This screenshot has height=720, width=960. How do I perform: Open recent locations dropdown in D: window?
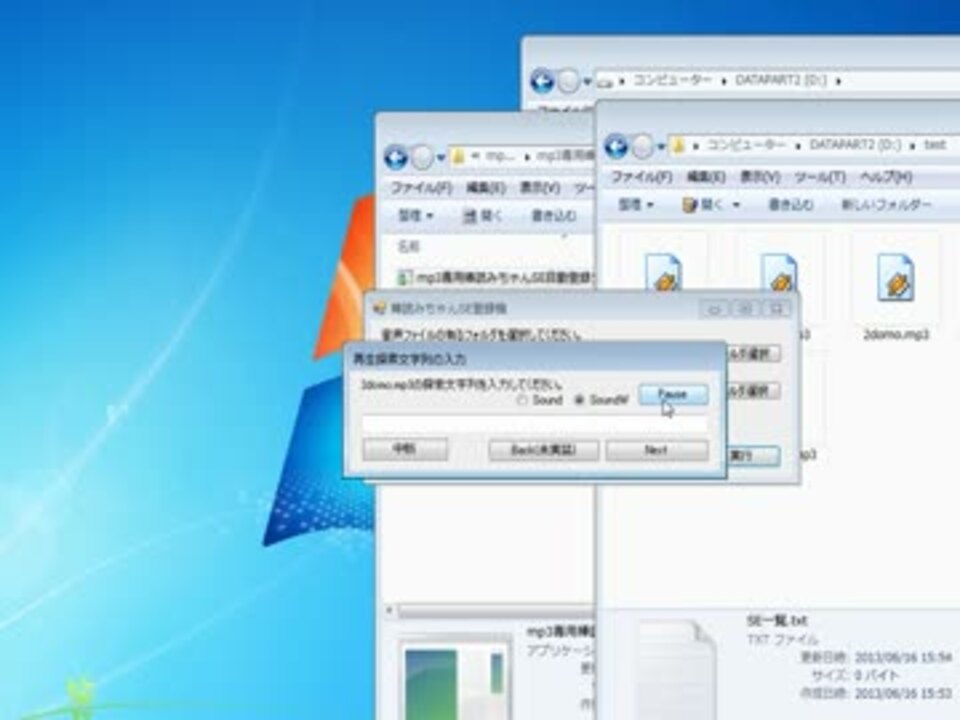(587, 81)
